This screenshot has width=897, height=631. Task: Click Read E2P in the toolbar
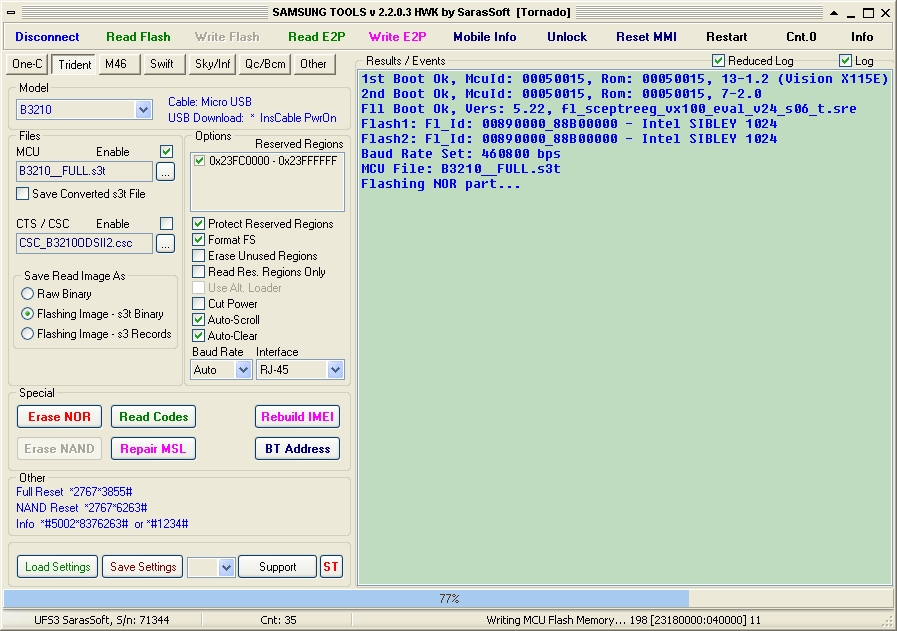coord(316,37)
